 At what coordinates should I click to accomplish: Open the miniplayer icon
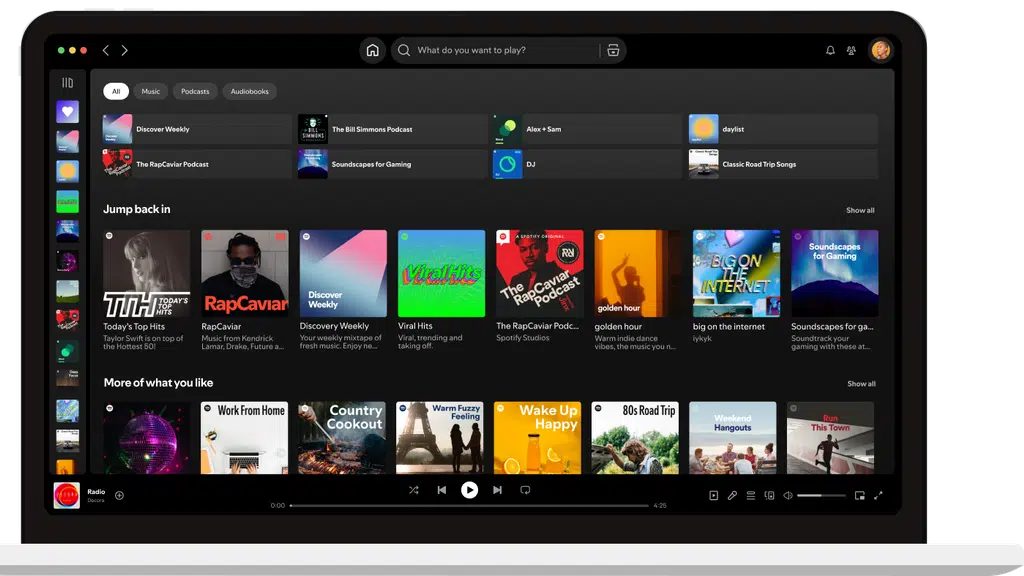[859, 496]
